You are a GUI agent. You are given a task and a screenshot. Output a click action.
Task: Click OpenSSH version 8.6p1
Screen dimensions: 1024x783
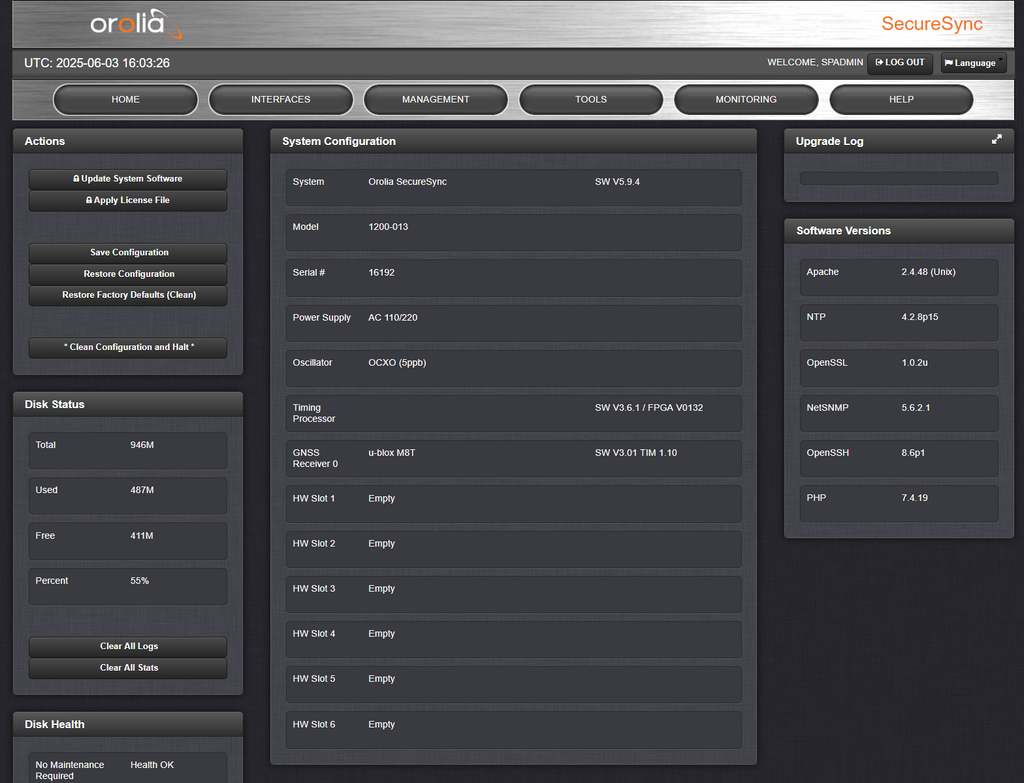click(x=913, y=453)
